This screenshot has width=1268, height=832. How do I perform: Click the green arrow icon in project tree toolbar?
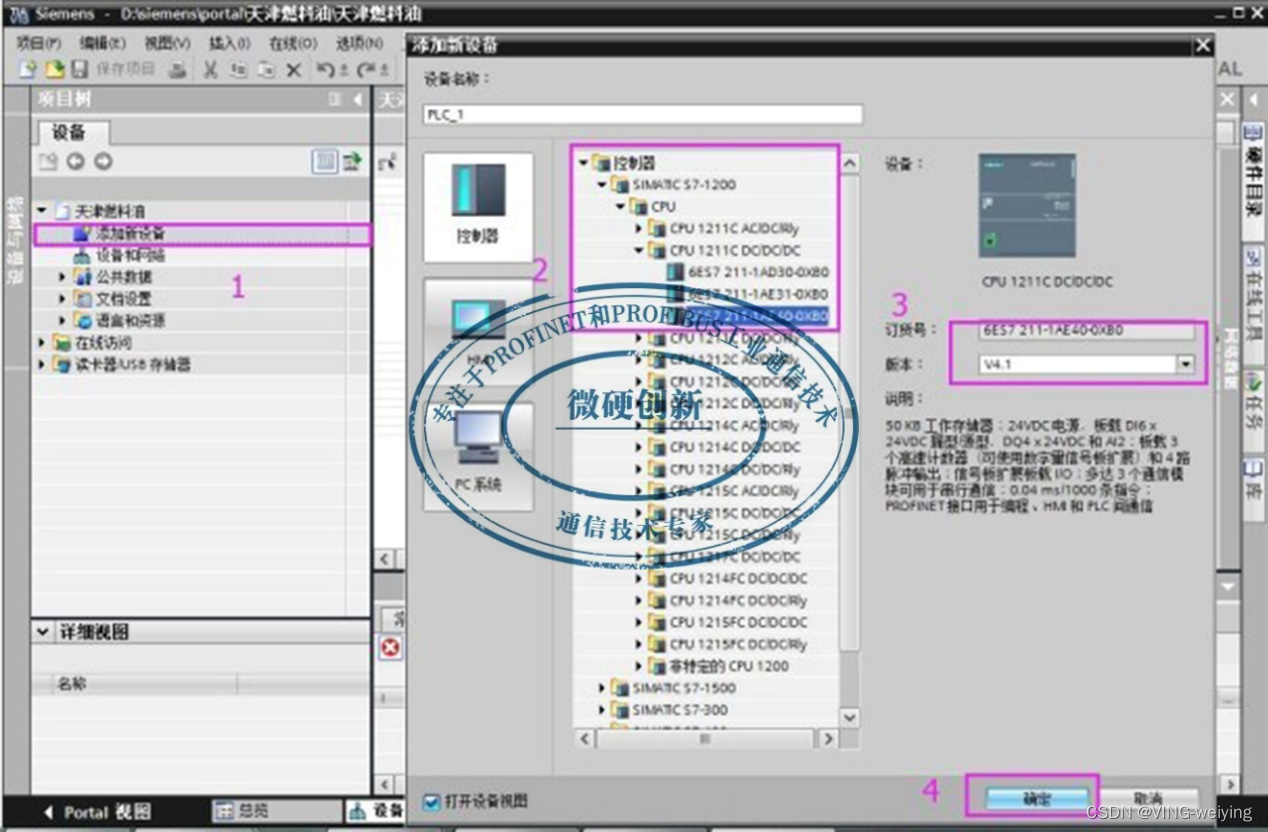click(352, 161)
